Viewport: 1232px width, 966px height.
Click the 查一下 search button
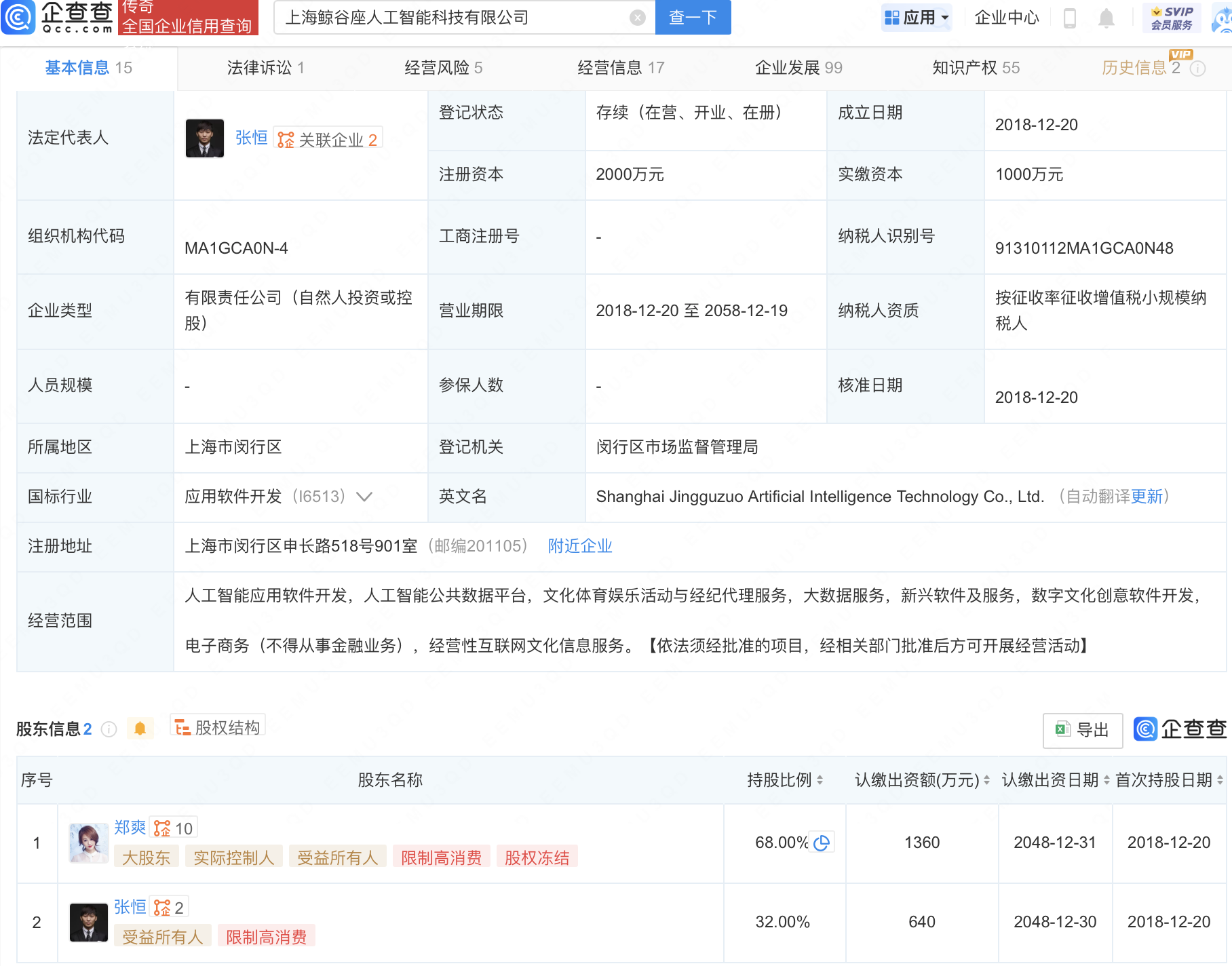pos(693,17)
